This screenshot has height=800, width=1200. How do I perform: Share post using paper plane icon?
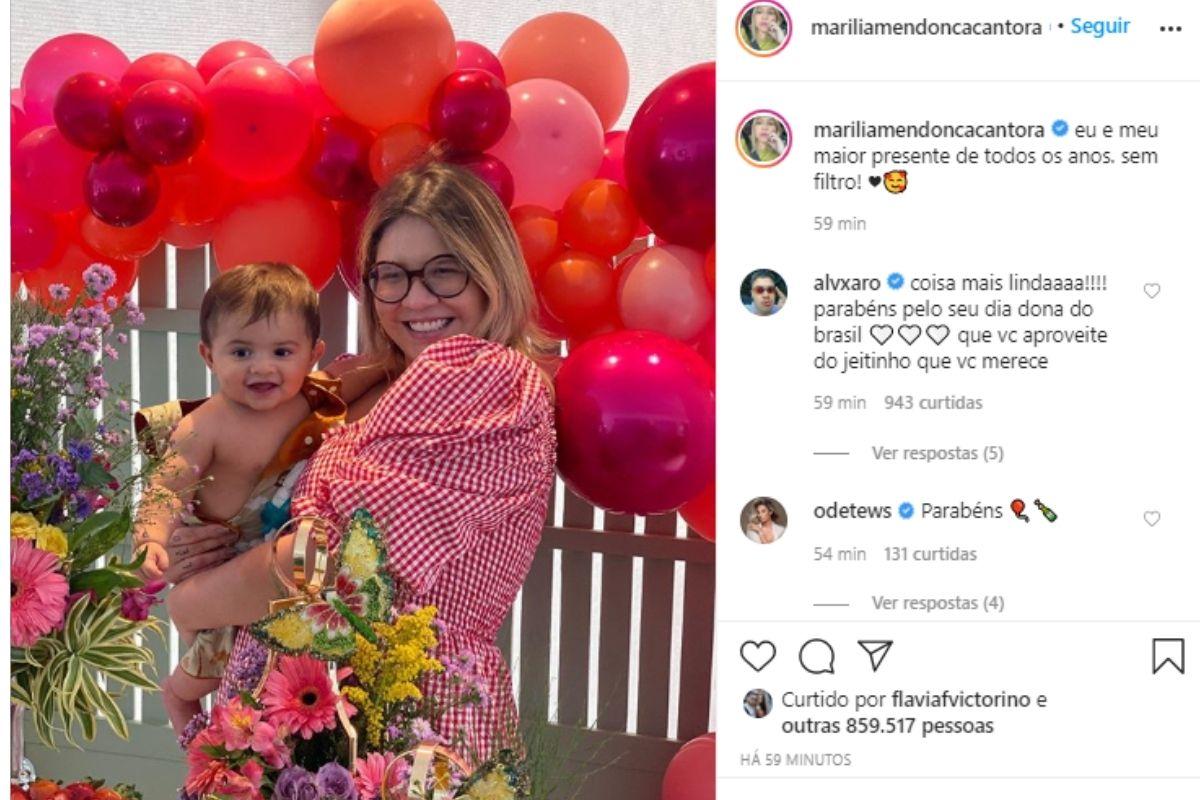(875, 656)
